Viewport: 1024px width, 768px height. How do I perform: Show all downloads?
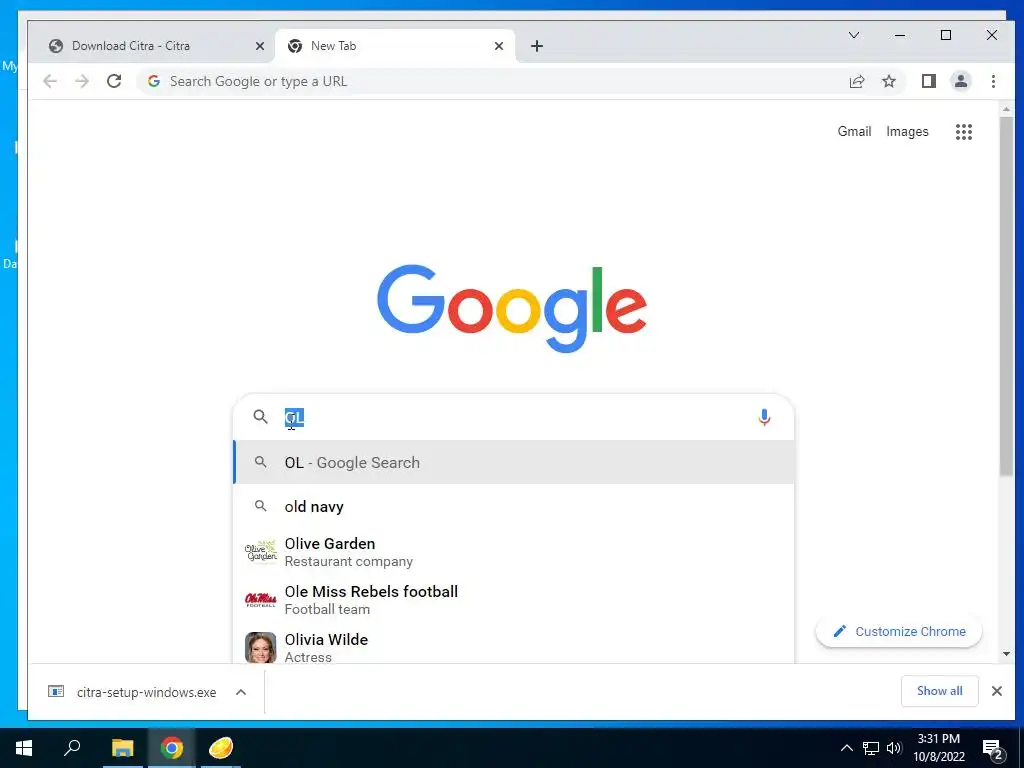point(940,691)
